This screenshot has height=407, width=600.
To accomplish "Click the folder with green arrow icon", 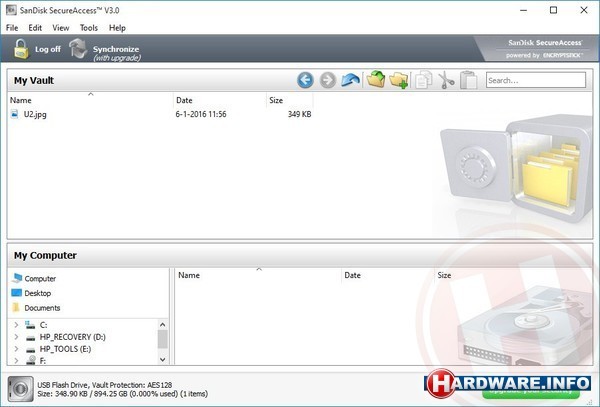I will (x=376, y=80).
